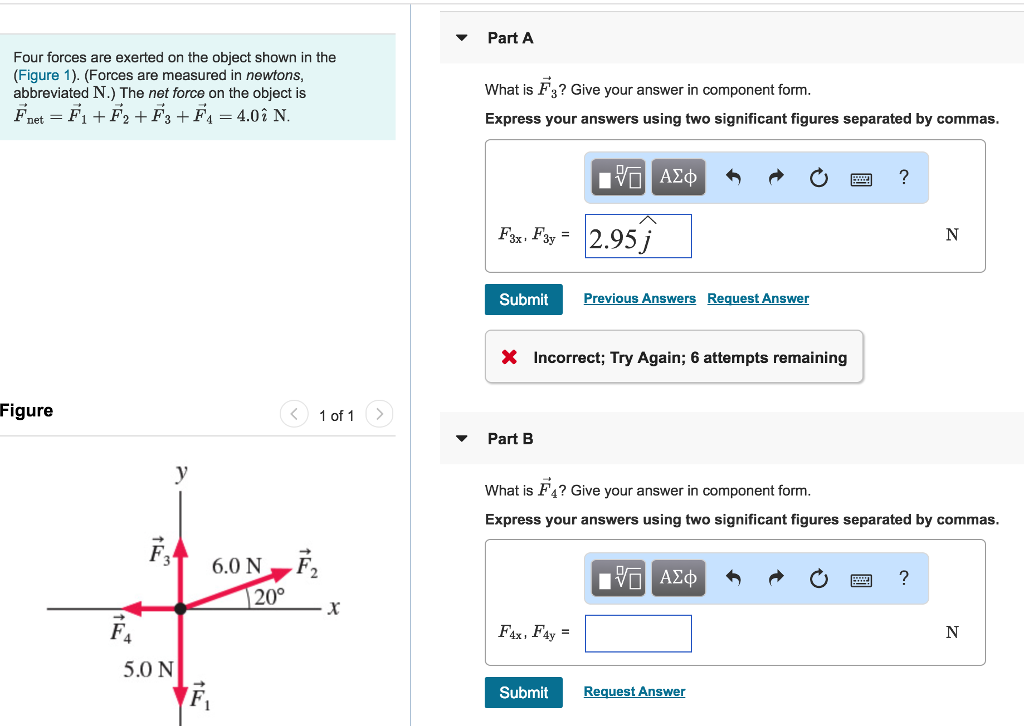This screenshot has width=1024, height=726.
Task: Undo the last entry in Part A editor
Action: click(733, 177)
